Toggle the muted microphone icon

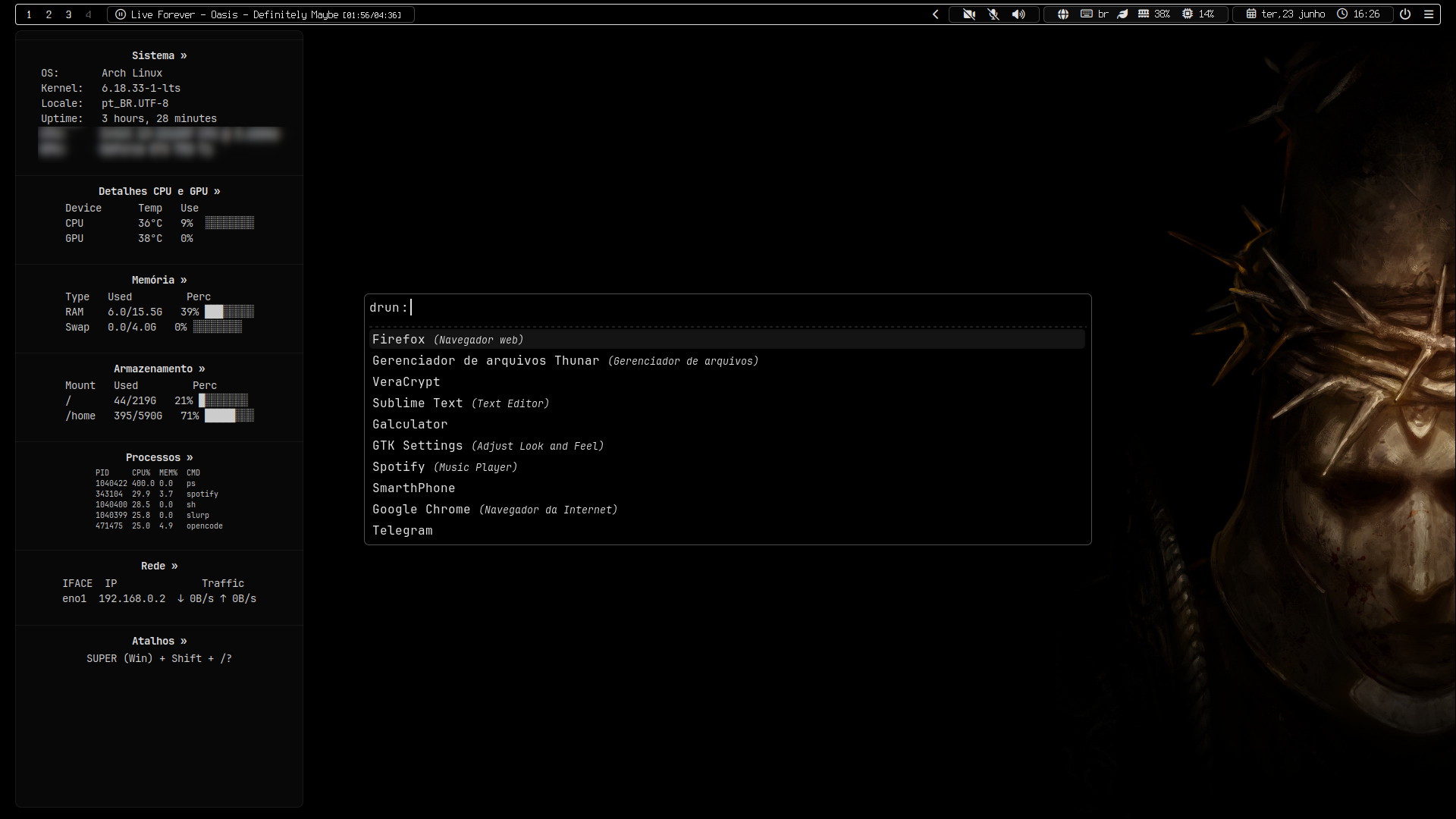click(x=993, y=14)
